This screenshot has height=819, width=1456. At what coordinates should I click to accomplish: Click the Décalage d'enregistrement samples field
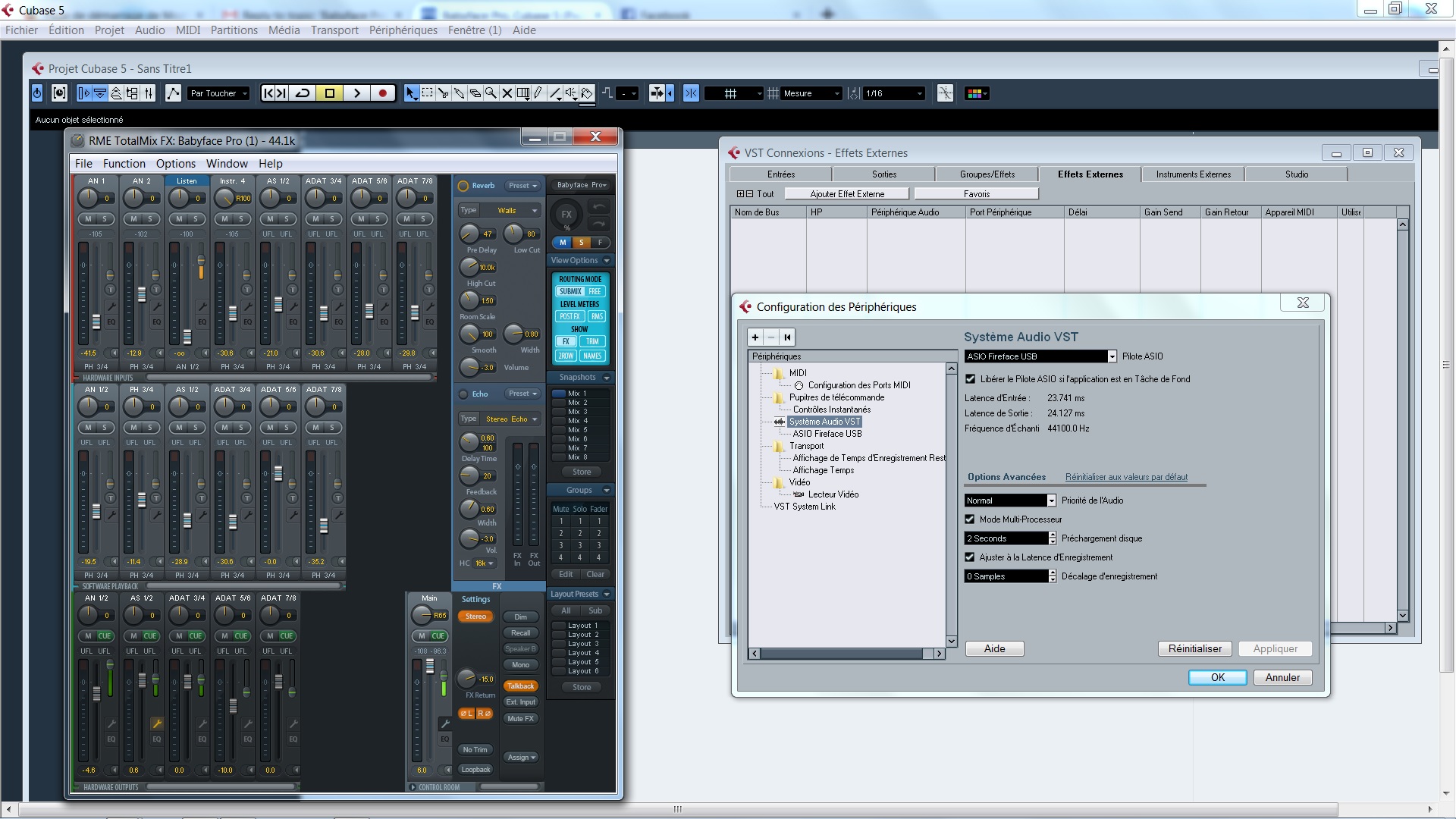(x=1006, y=576)
